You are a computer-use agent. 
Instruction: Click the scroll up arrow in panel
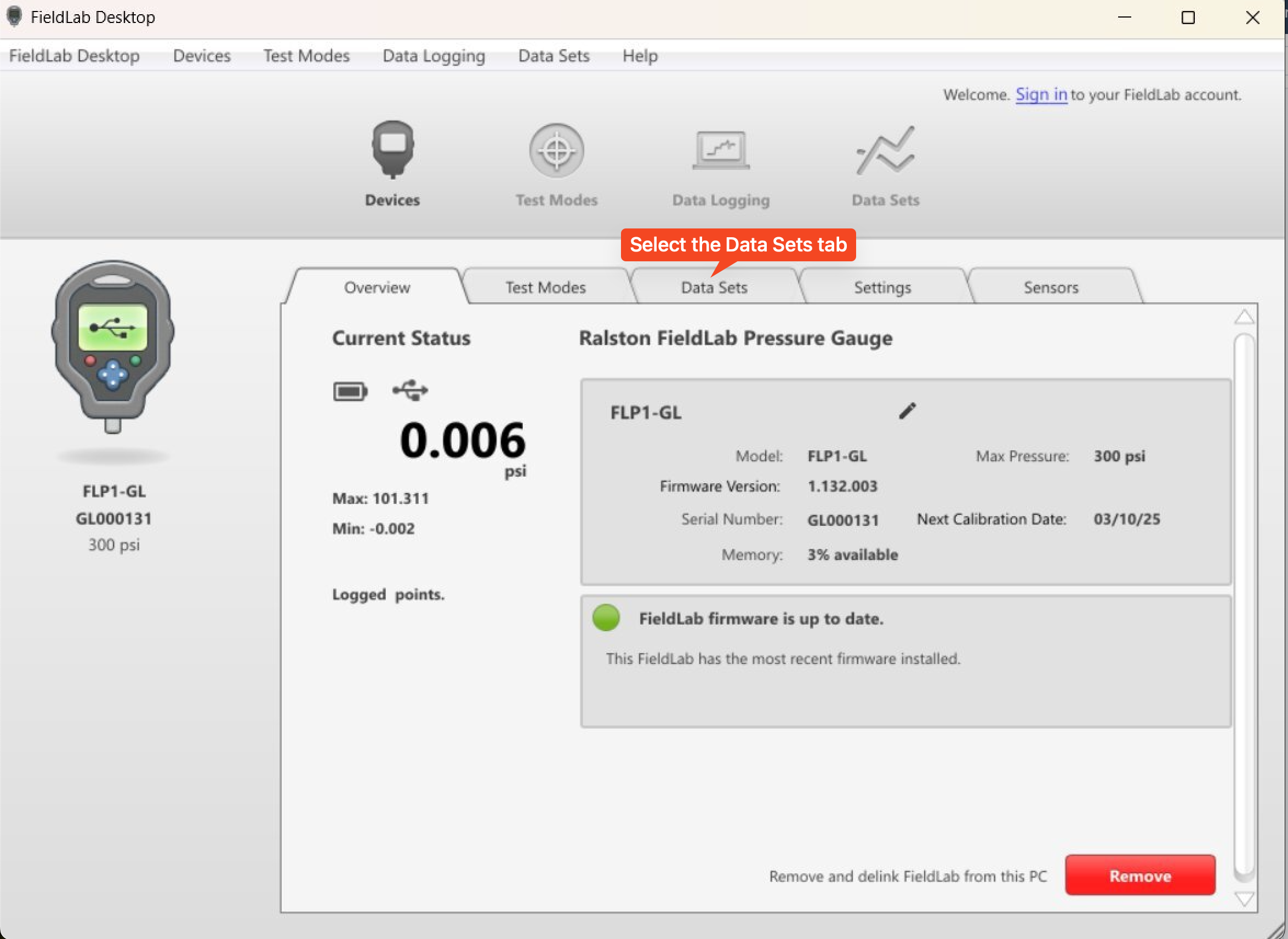1244,317
